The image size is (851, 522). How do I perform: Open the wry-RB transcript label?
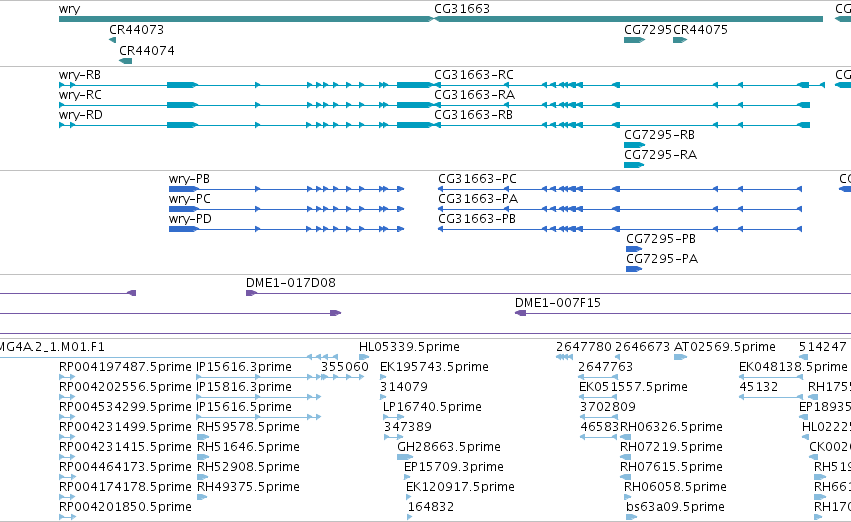[80, 75]
